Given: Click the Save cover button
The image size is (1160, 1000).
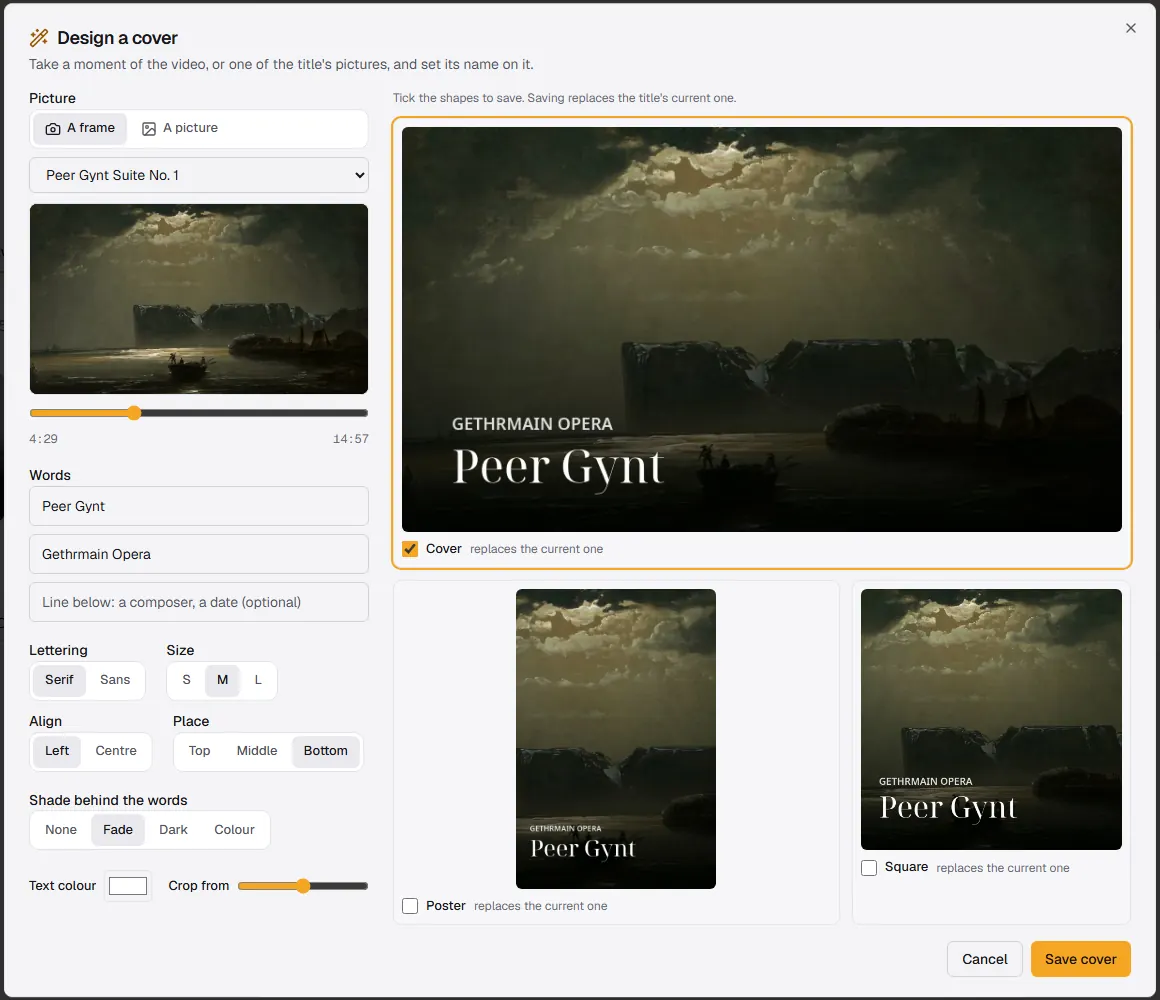Looking at the screenshot, I should click(x=1081, y=959).
